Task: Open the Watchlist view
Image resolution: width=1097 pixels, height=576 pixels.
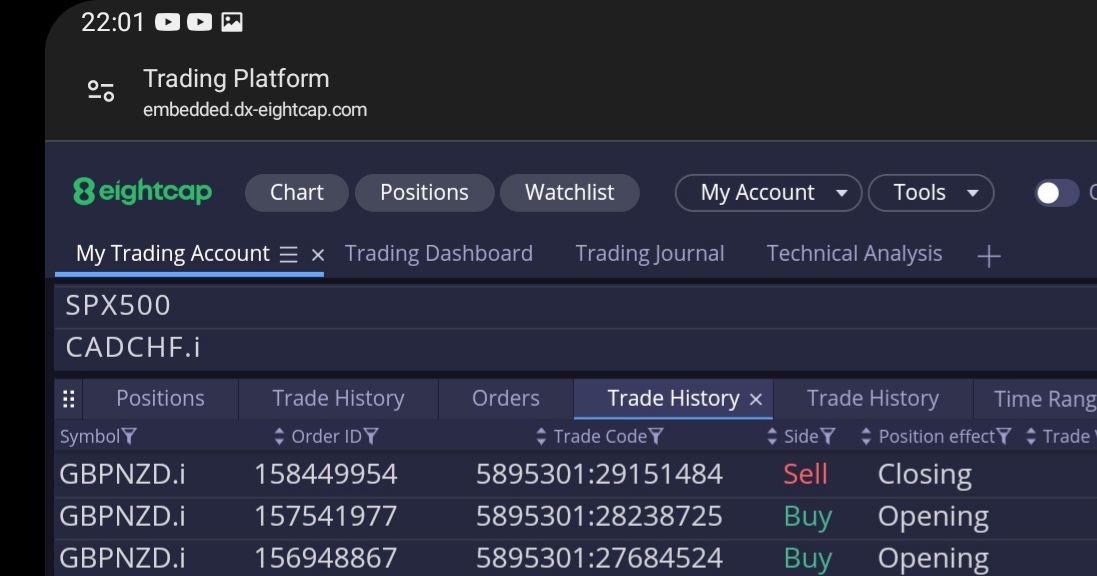Action: point(569,192)
